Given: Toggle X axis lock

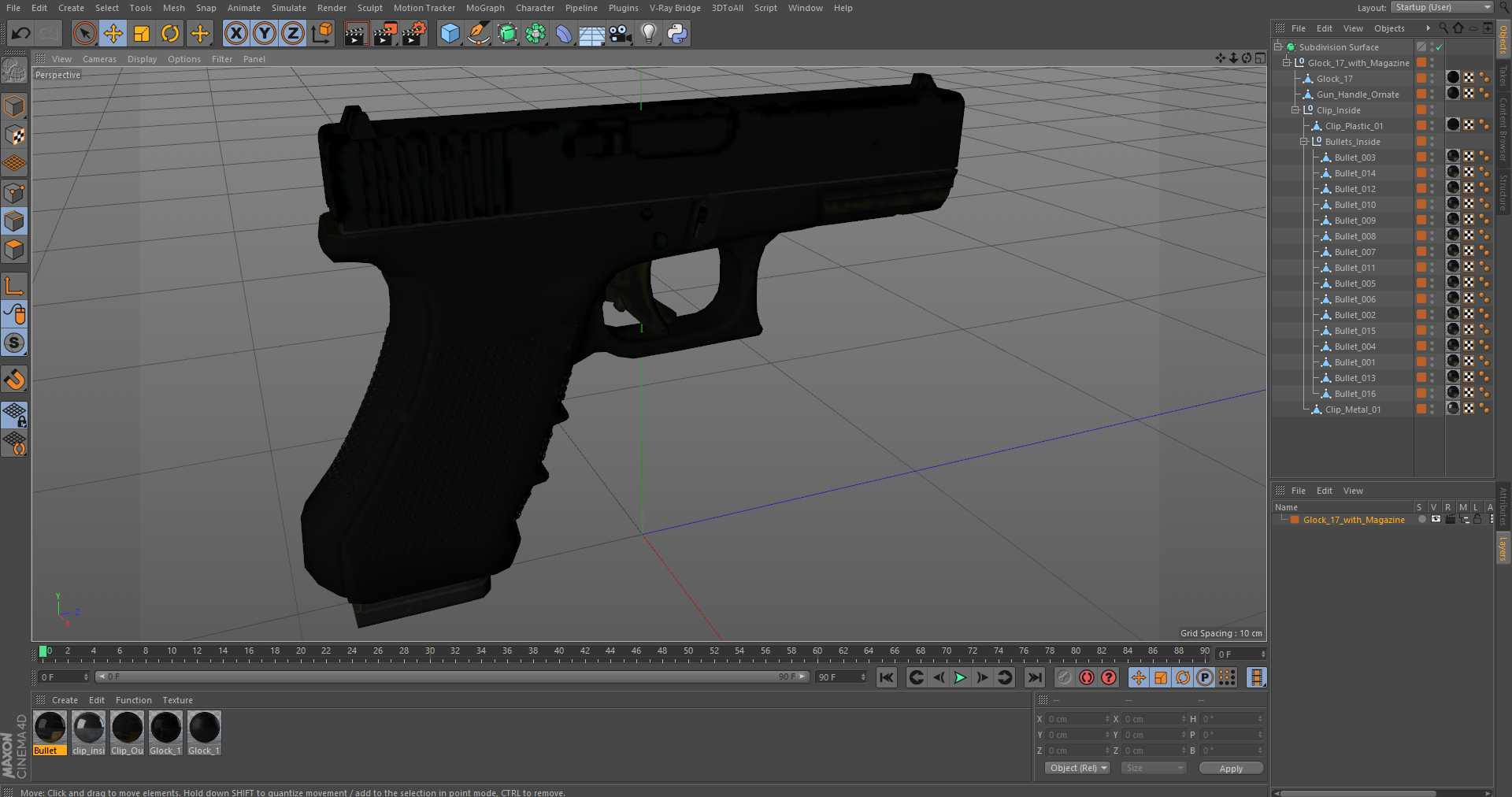Looking at the screenshot, I should (x=235, y=33).
